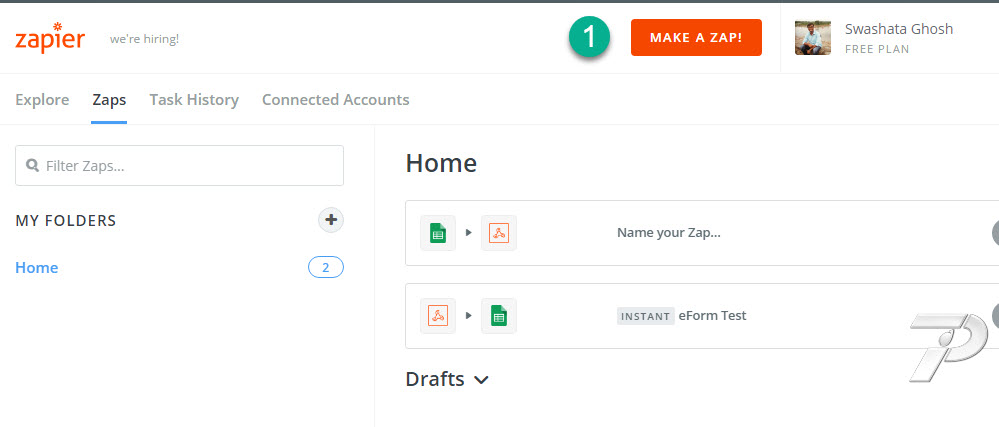Expand the Drafts section chevron
The image size is (999, 427).
482,380
